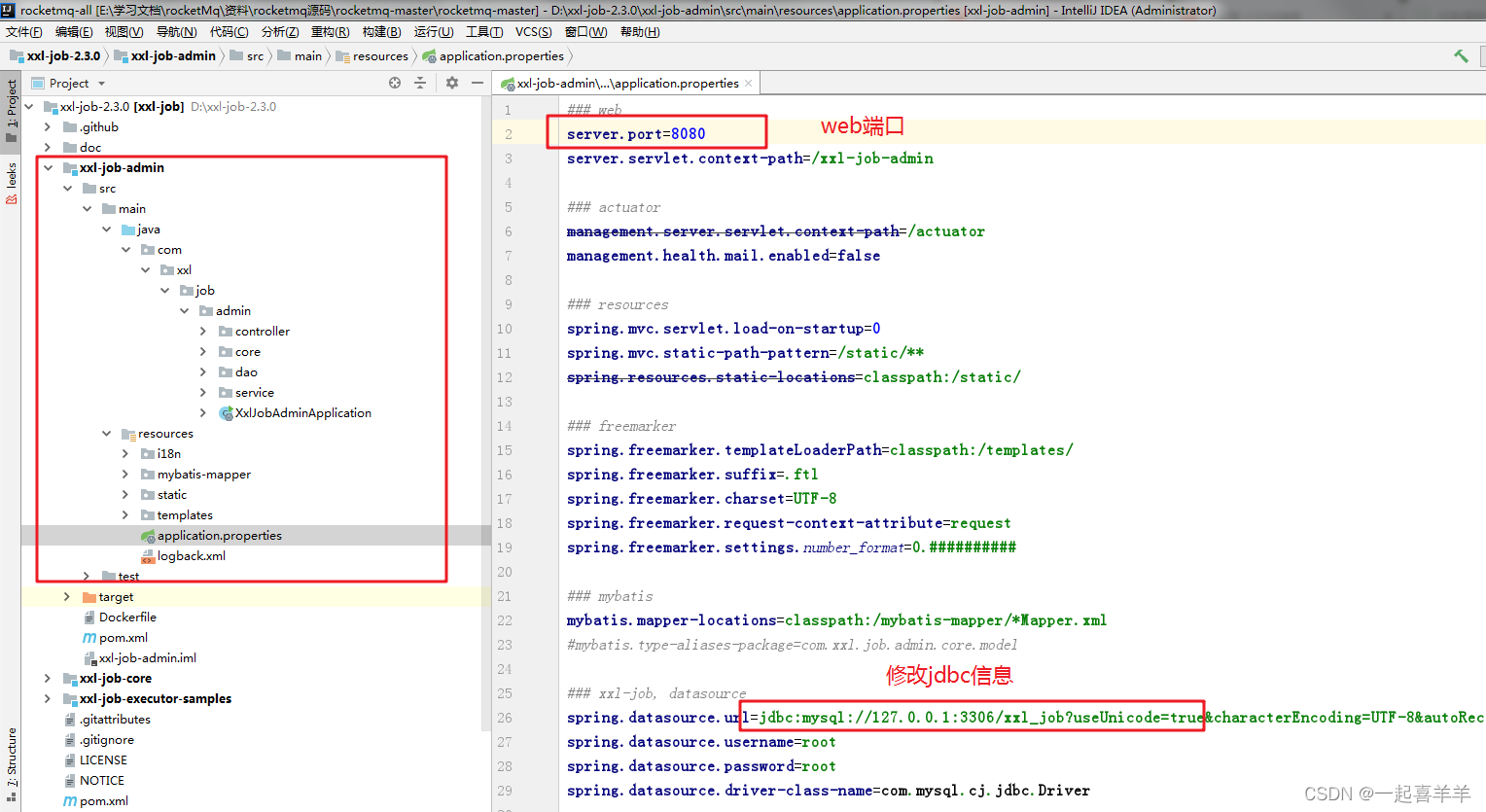This screenshot has height=812, width=1486.
Task: Collapse the xxl-job-admin module
Action: click(x=48, y=168)
